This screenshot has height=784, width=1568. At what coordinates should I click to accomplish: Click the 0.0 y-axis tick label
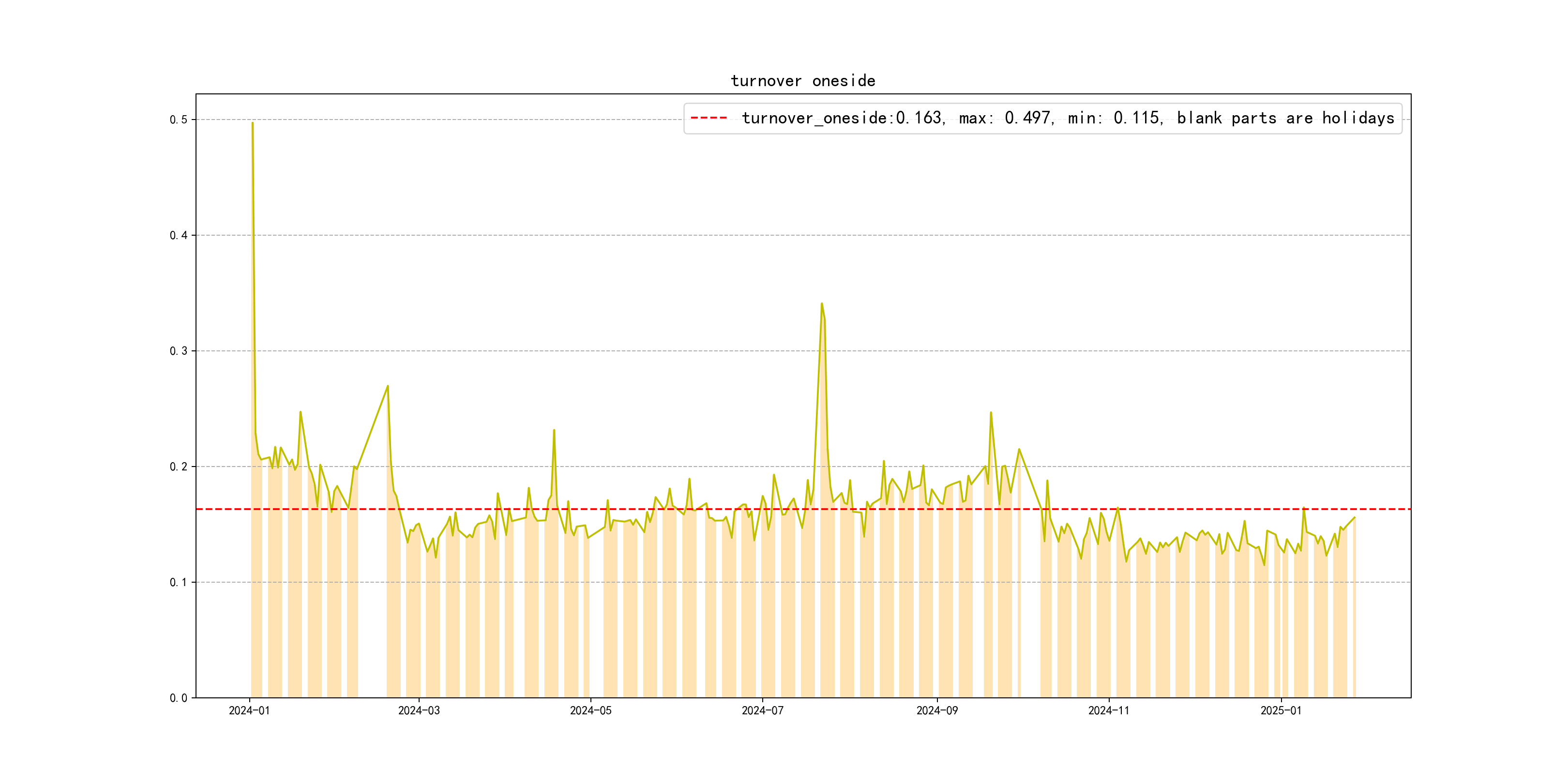coord(179,698)
